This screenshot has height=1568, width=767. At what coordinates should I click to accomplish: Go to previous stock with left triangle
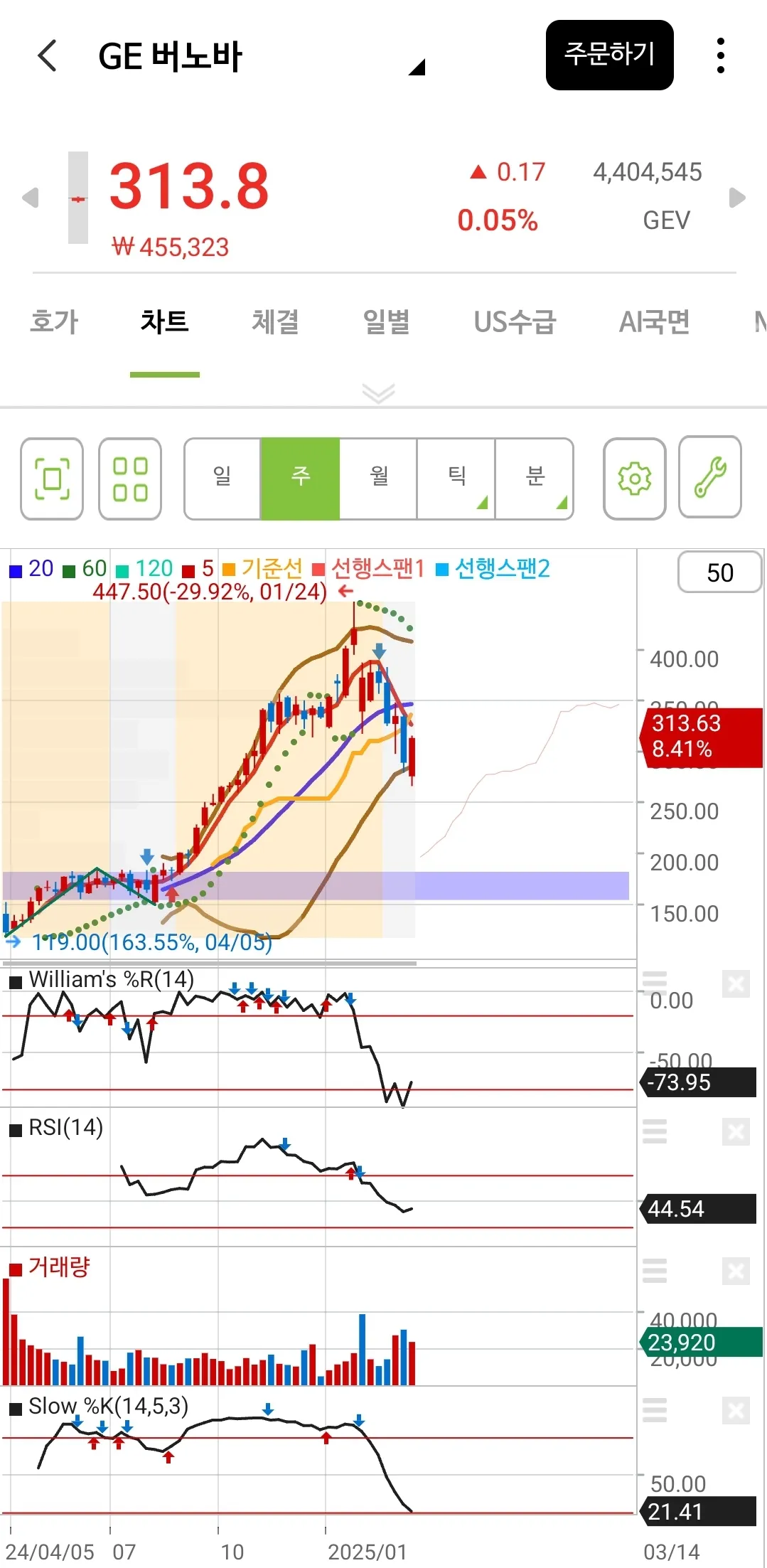[30, 197]
